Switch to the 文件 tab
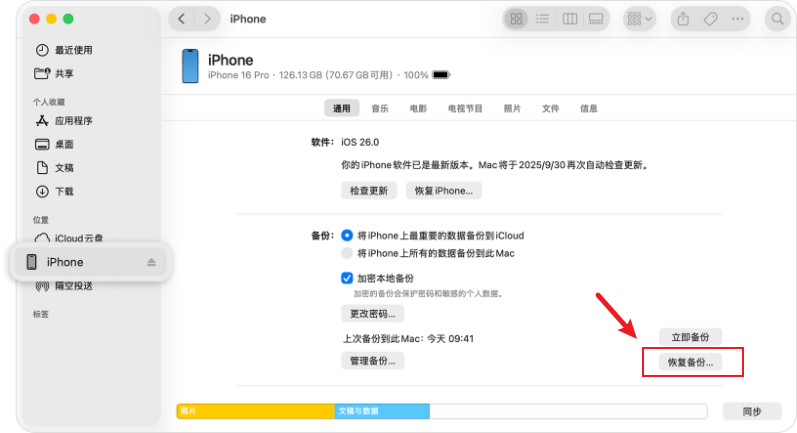Image resolution: width=797 pixels, height=433 pixels. [550, 108]
